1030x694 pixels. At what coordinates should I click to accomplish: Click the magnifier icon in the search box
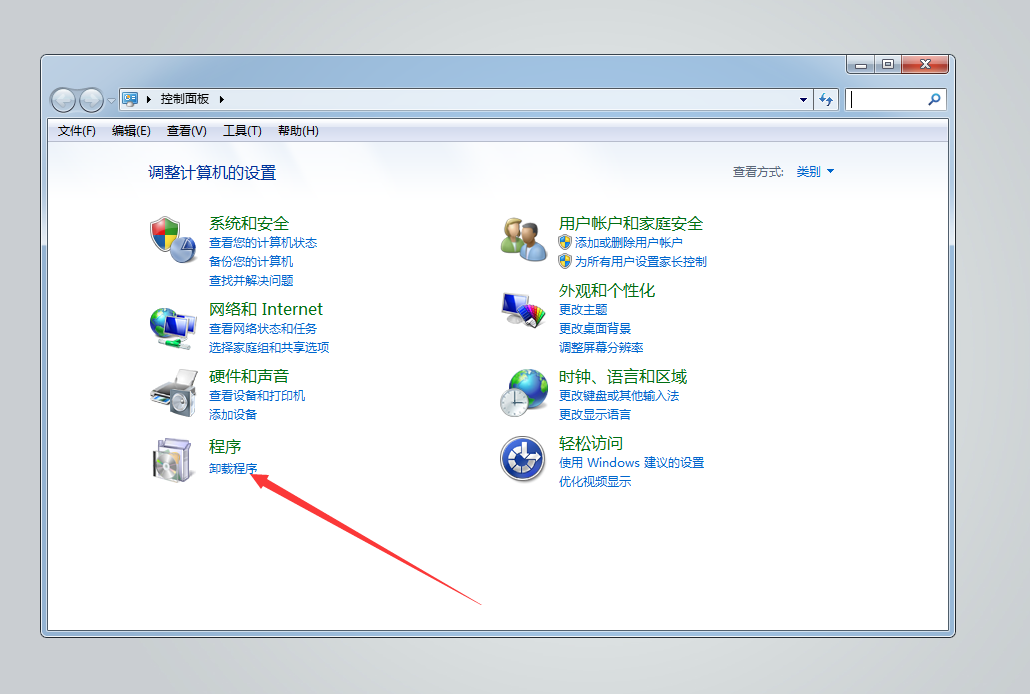click(x=934, y=99)
